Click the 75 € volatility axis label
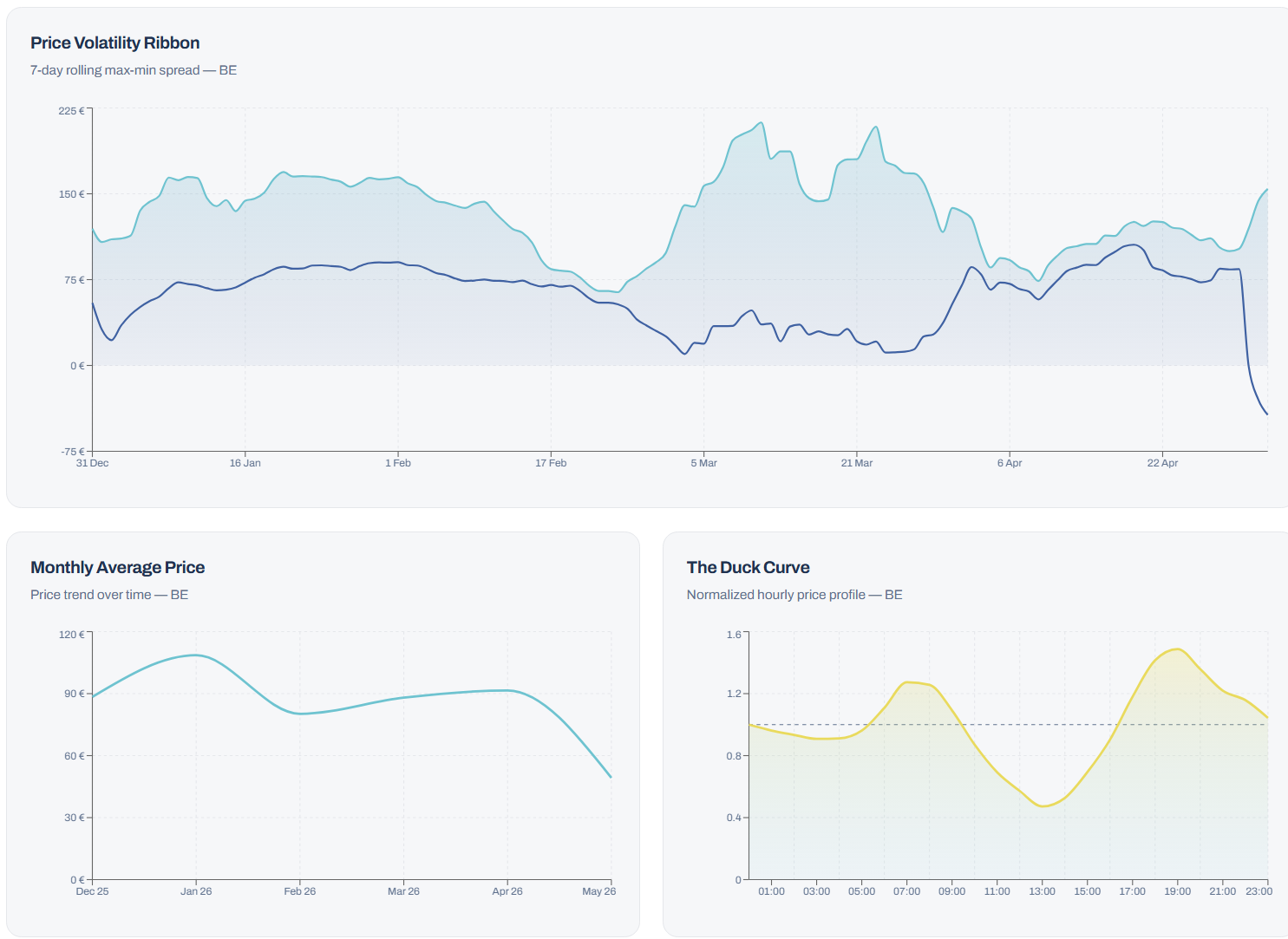The width and height of the screenshot is (1288, 939). [x=75, y=280]
